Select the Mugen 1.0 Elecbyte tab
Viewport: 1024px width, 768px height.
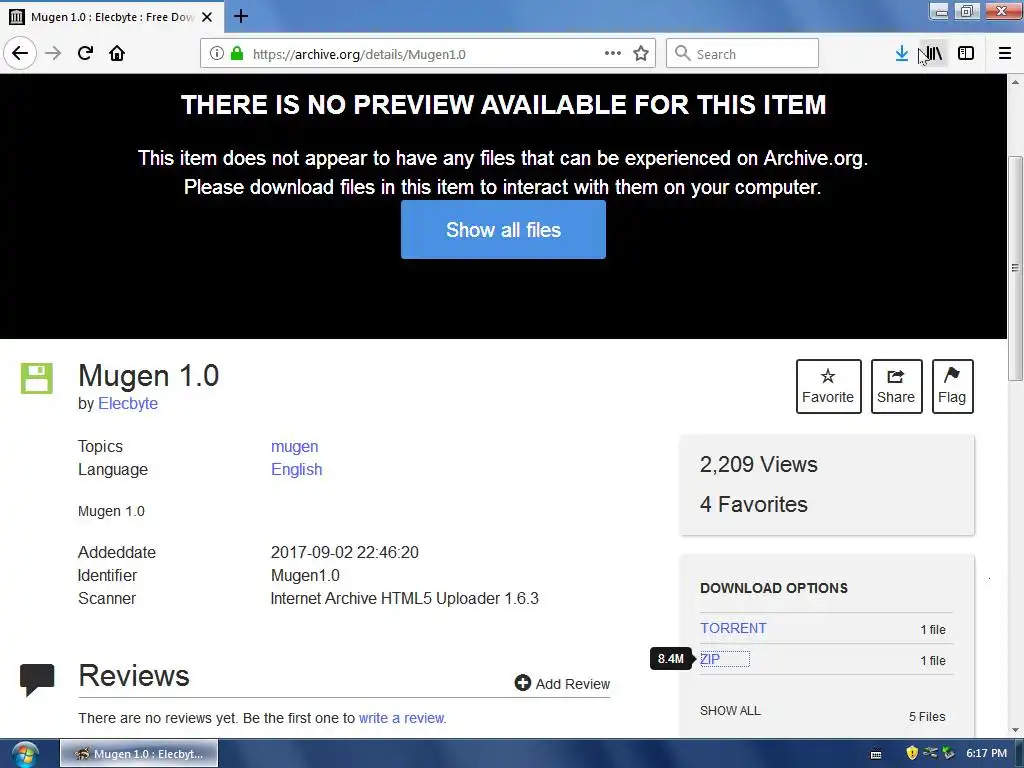(112, 17)
